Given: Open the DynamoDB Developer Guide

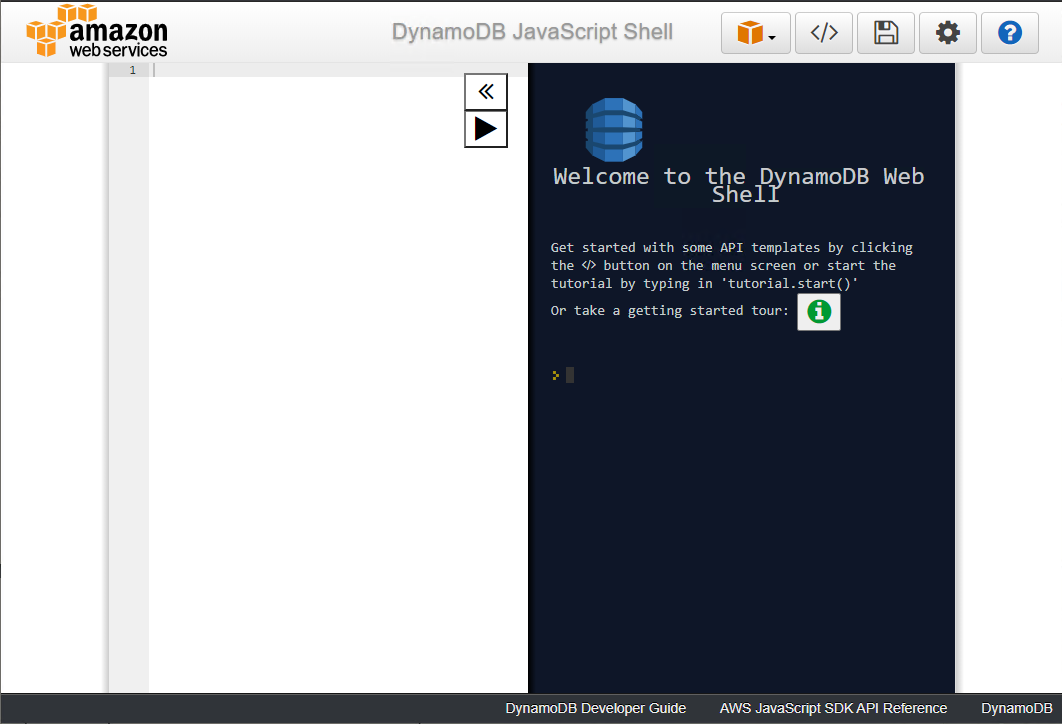Looking at the screenshot, I should click(595, 708).
